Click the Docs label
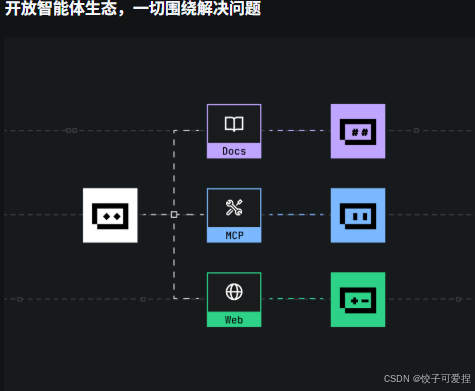 [x=234, y=151]
